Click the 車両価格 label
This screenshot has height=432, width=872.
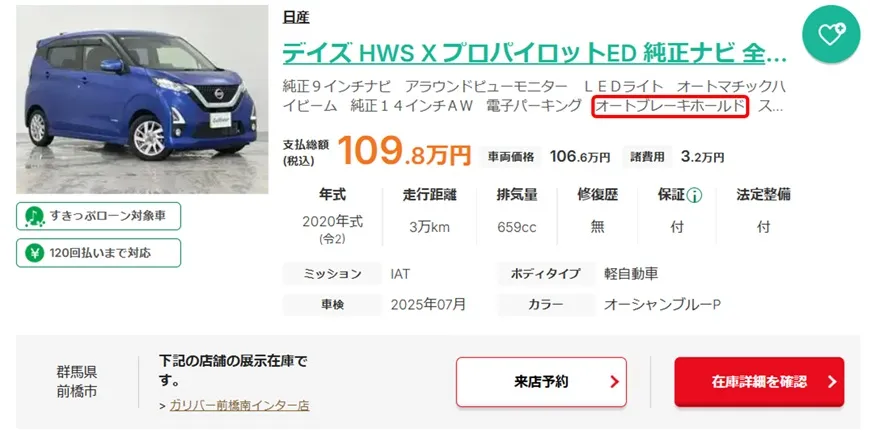pyautogui.click(x=511, y=157)
